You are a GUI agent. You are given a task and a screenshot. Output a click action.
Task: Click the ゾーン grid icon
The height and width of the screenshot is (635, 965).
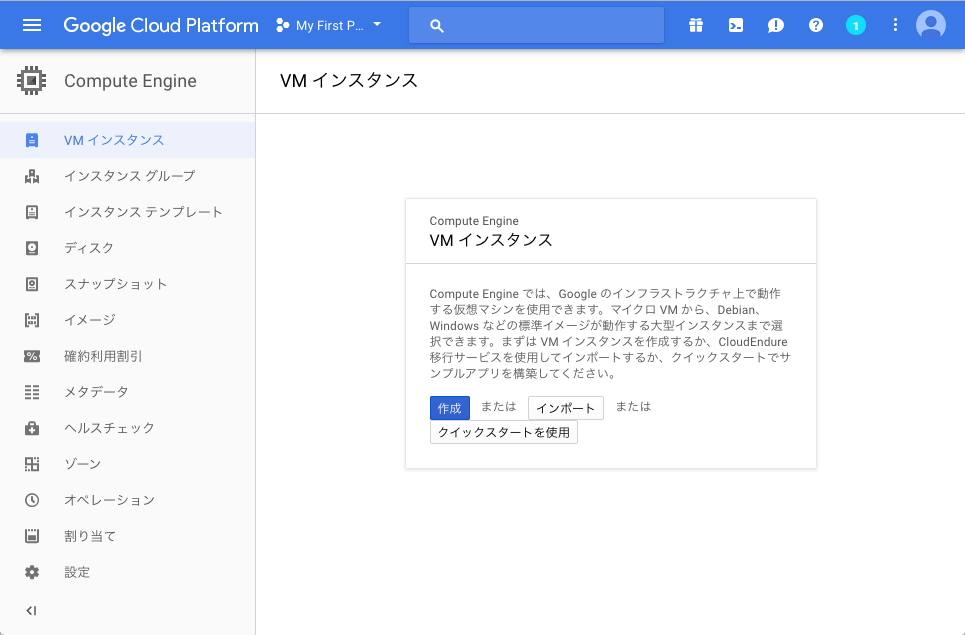pyautogui.click(x=31, y=464)
